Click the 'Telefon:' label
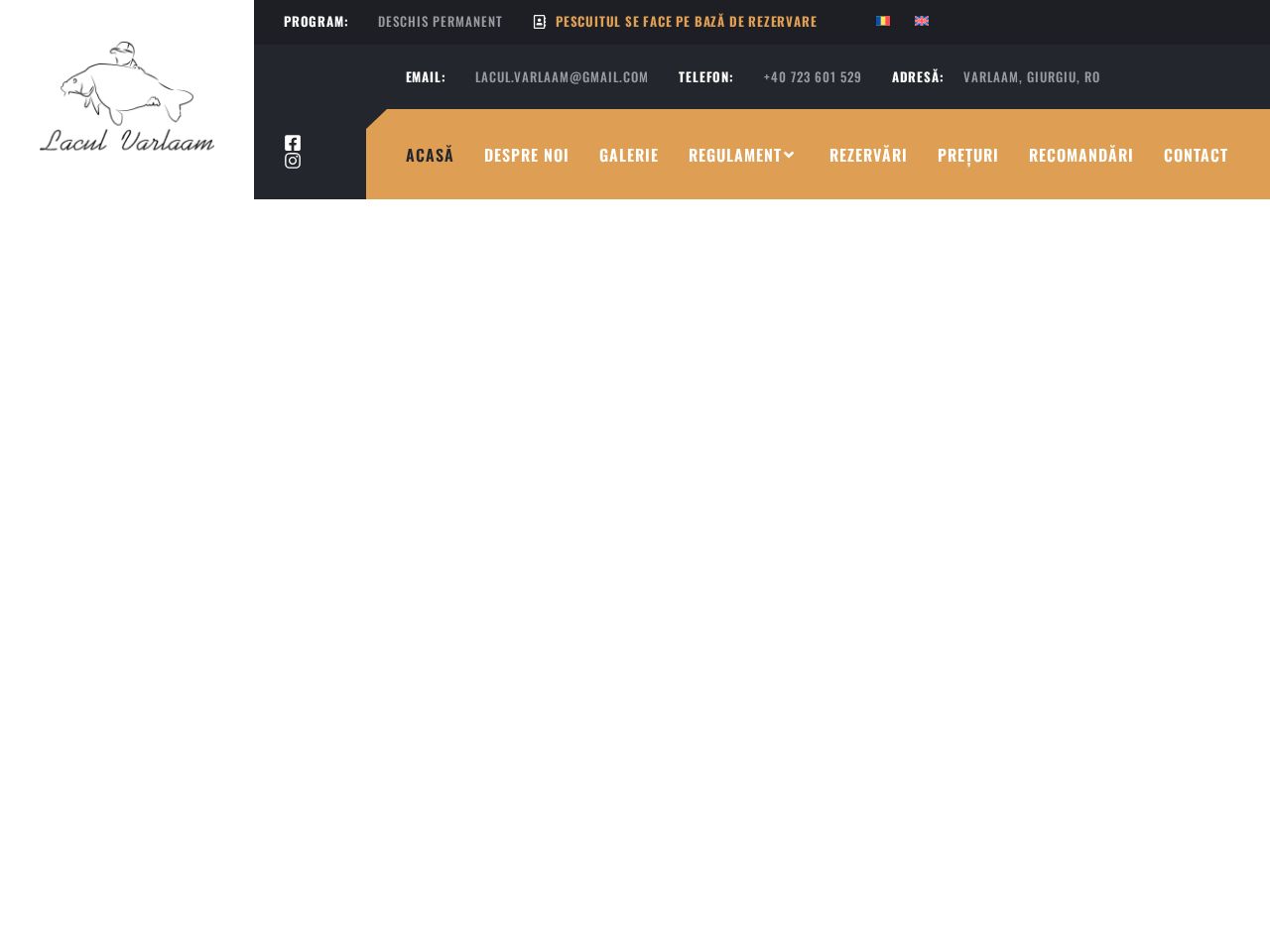The width and height of the screenshot is (1270, 952). coord(706,77)
